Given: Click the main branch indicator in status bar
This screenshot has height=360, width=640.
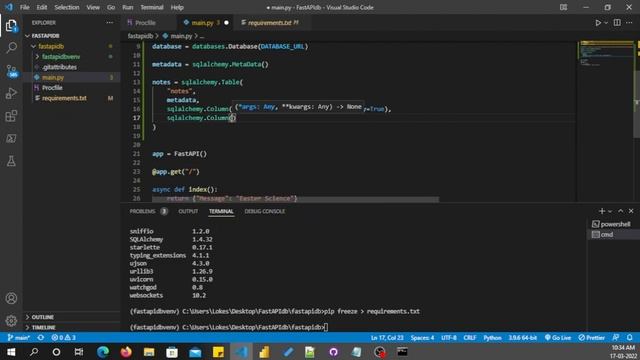Looking at the screenshot, I should tap(19, 338).
